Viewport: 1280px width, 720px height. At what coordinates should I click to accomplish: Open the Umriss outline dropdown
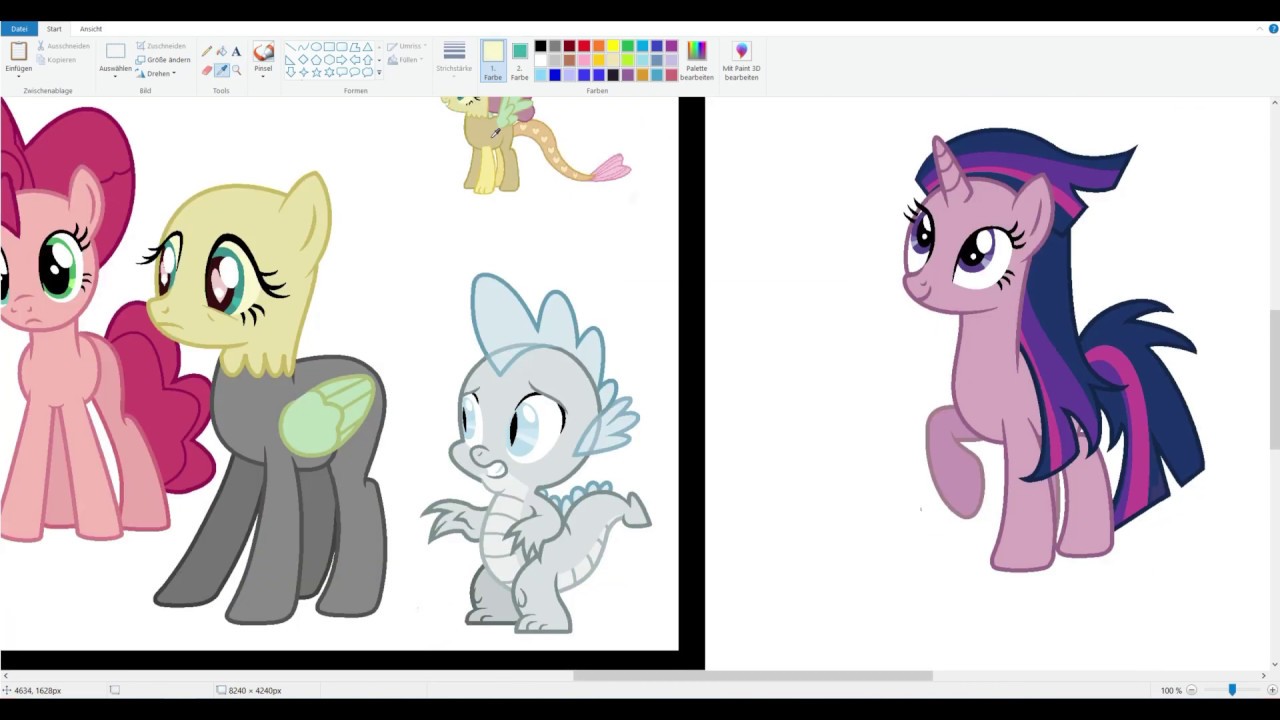pyautogui.click(x=407, y=46)
